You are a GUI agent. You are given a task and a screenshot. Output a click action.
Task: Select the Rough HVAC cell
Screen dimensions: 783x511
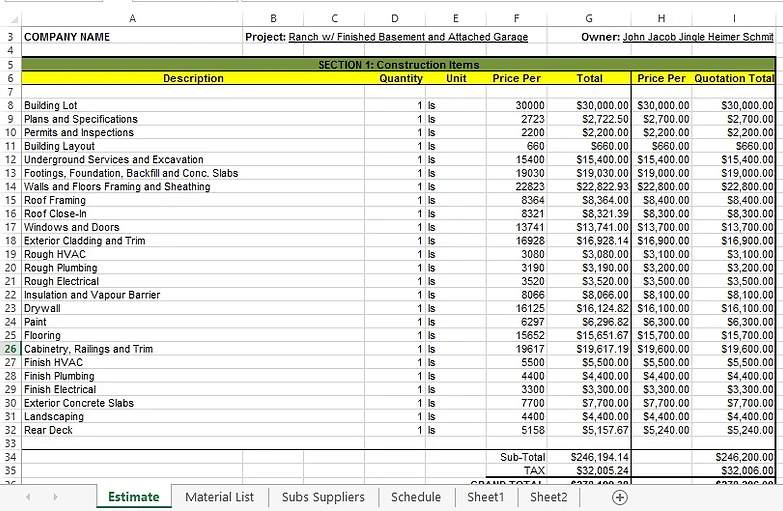click(x=193, y=254)
